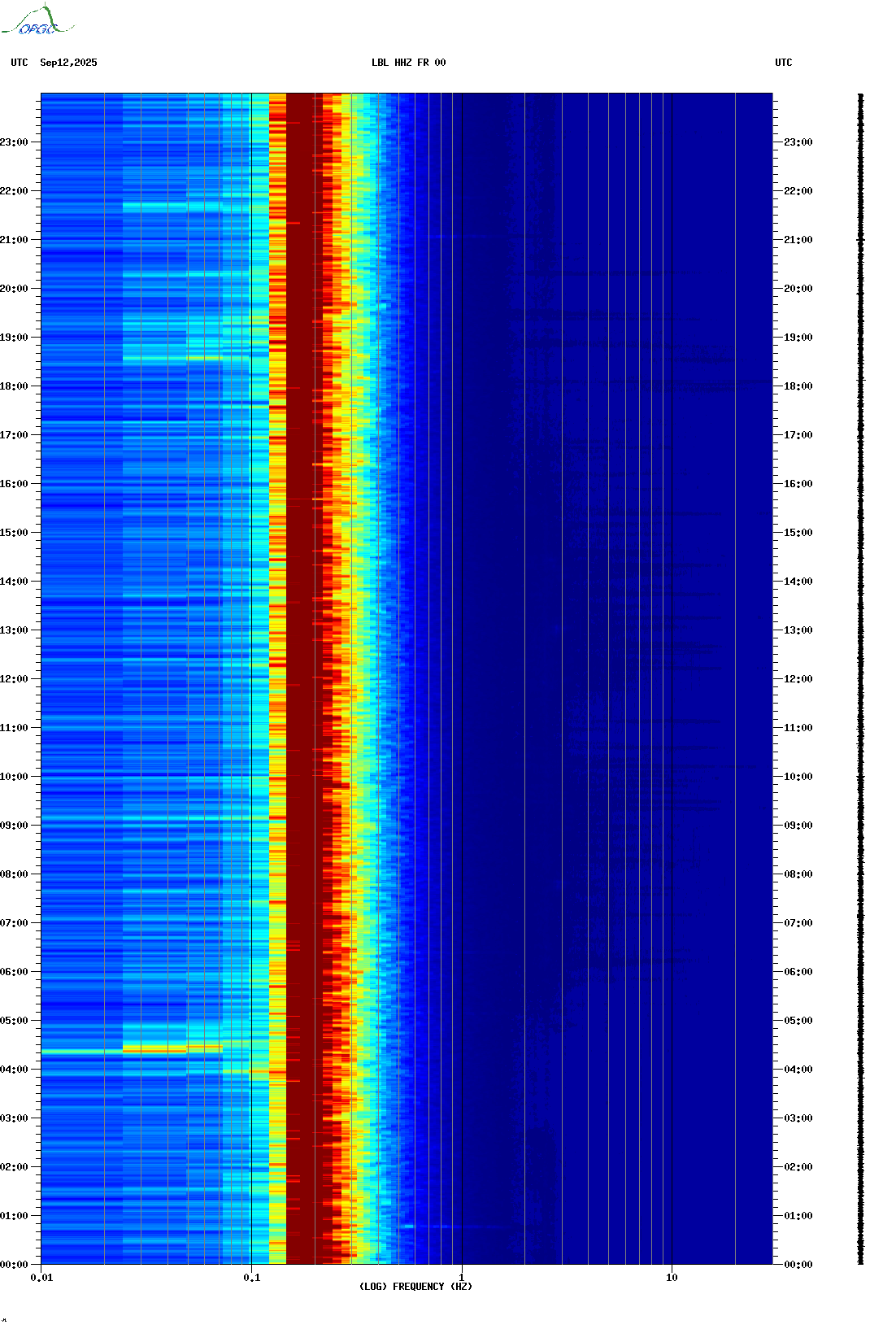Click the left axis 22:00 time label
The width and height of the screenshot is (896, 1329).
[x=14, y=191]
